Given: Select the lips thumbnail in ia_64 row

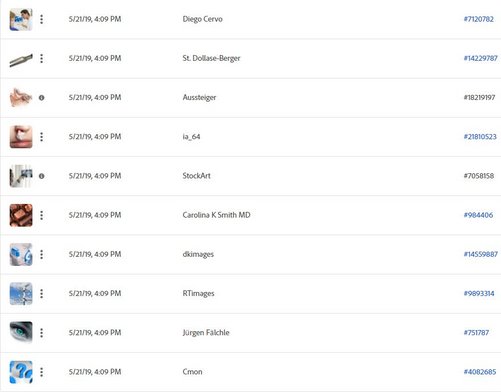Looking at the screenshot, I should tap(21, 137).
